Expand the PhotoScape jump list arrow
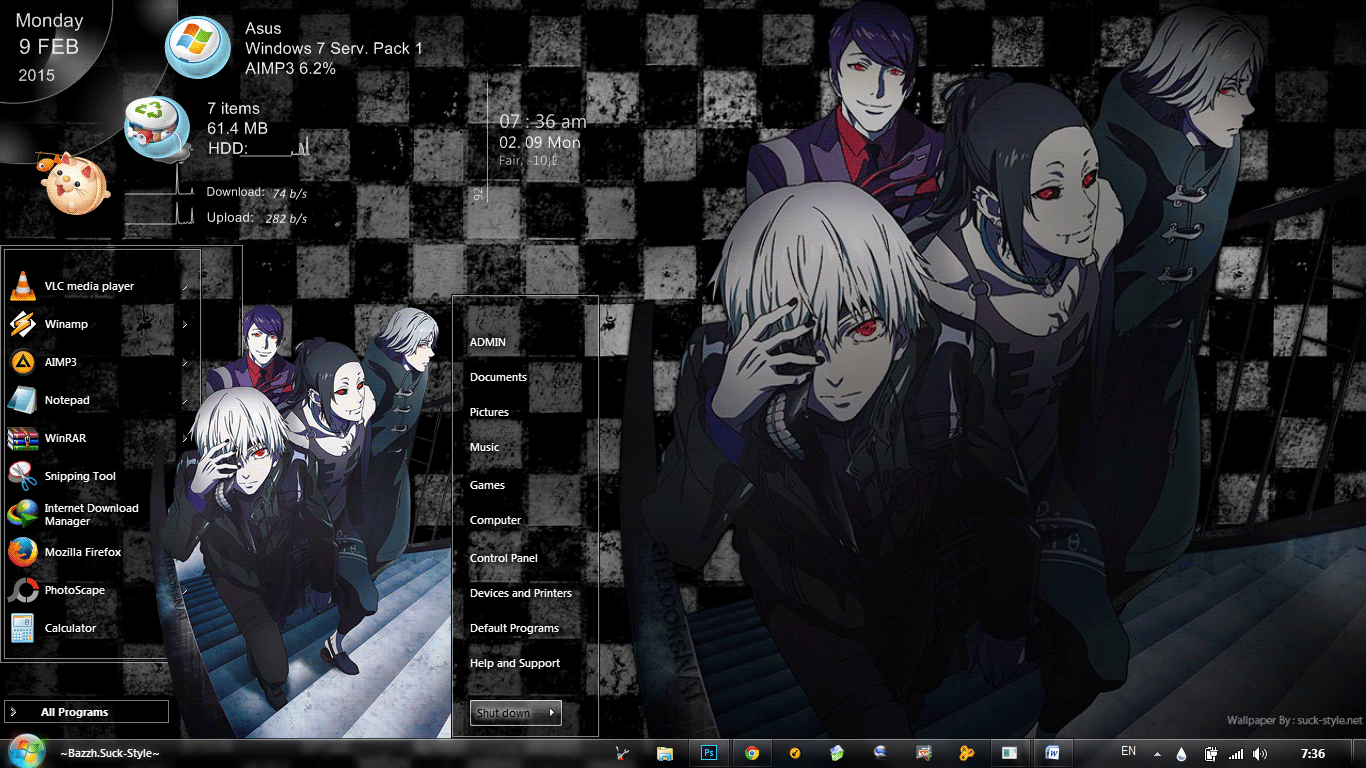This screenshot has height=768, width=1366. pos(185,591)
